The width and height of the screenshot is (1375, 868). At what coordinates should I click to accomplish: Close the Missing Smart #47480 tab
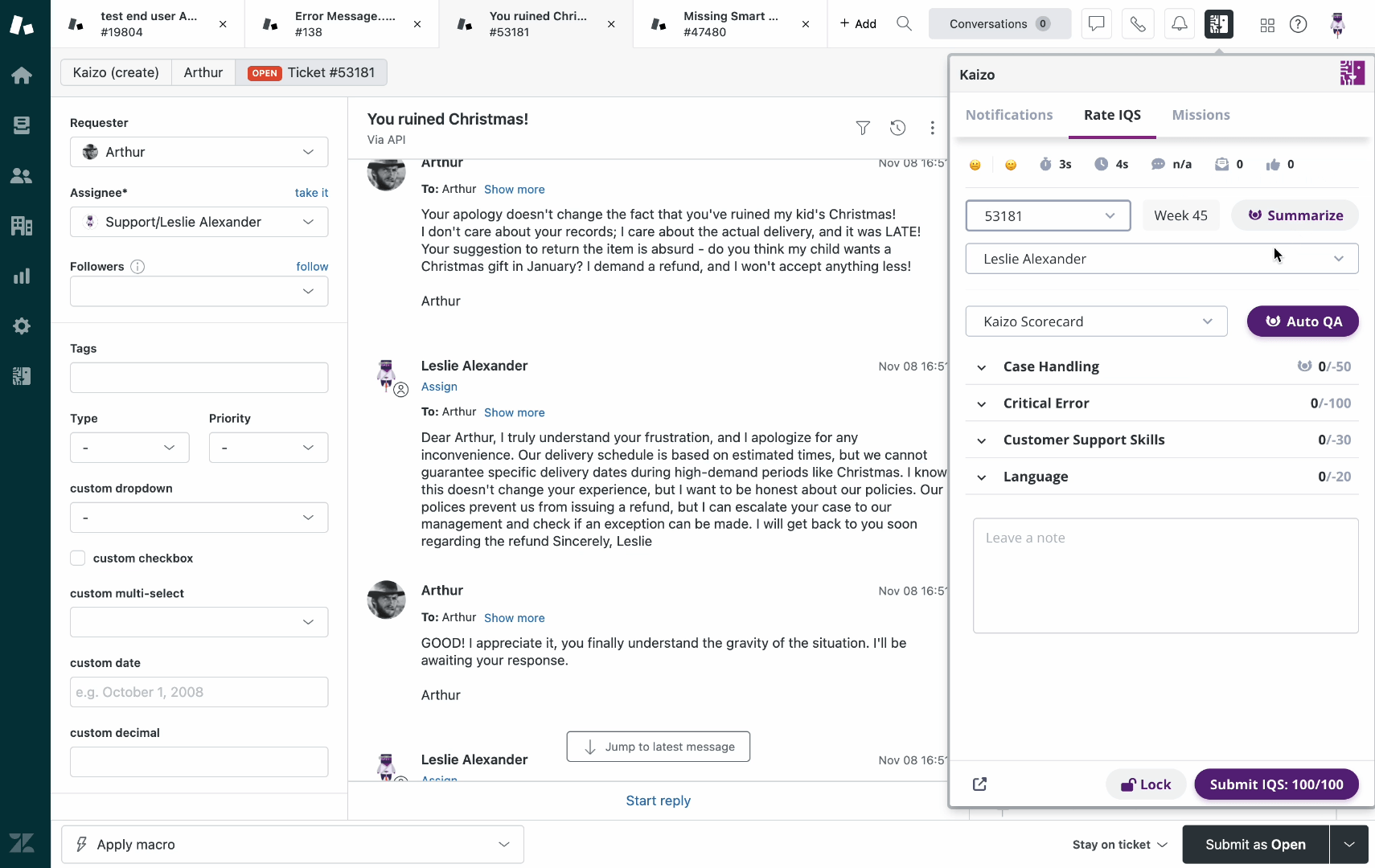point(806,24)
